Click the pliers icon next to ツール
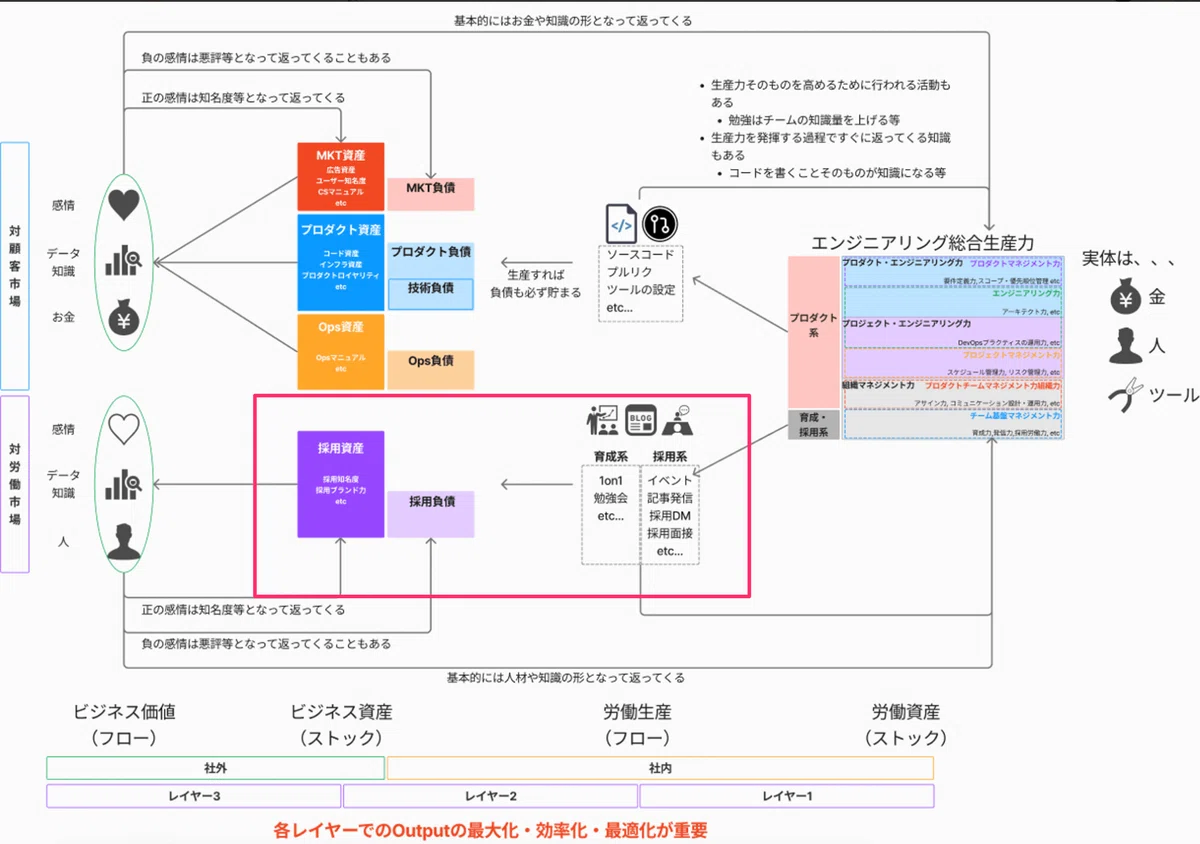This screenshot has width=1200, height=844. coord(1126,394)
